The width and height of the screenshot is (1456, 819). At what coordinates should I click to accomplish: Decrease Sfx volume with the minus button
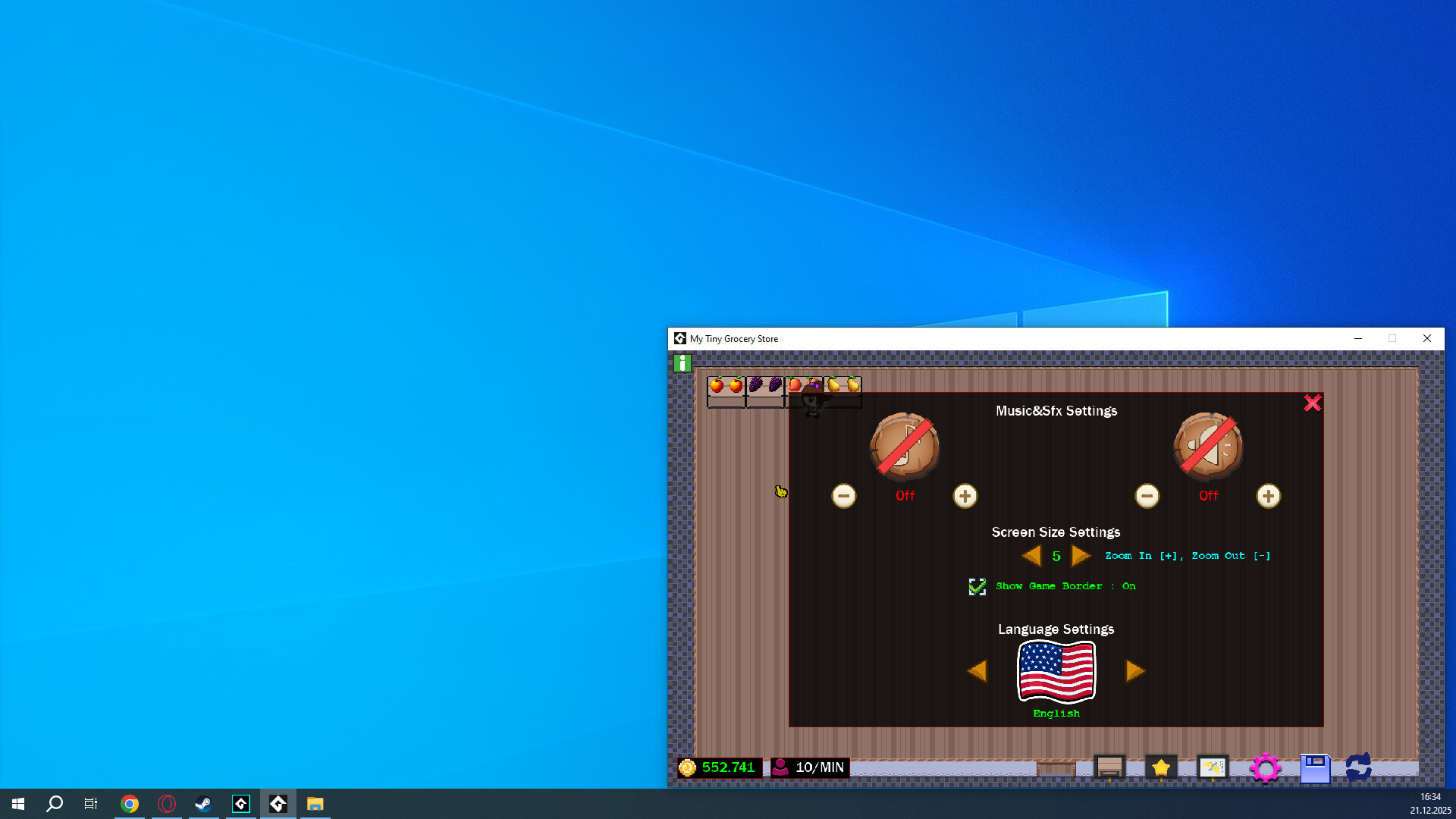pyautogui.click(x=1147, y=496)
